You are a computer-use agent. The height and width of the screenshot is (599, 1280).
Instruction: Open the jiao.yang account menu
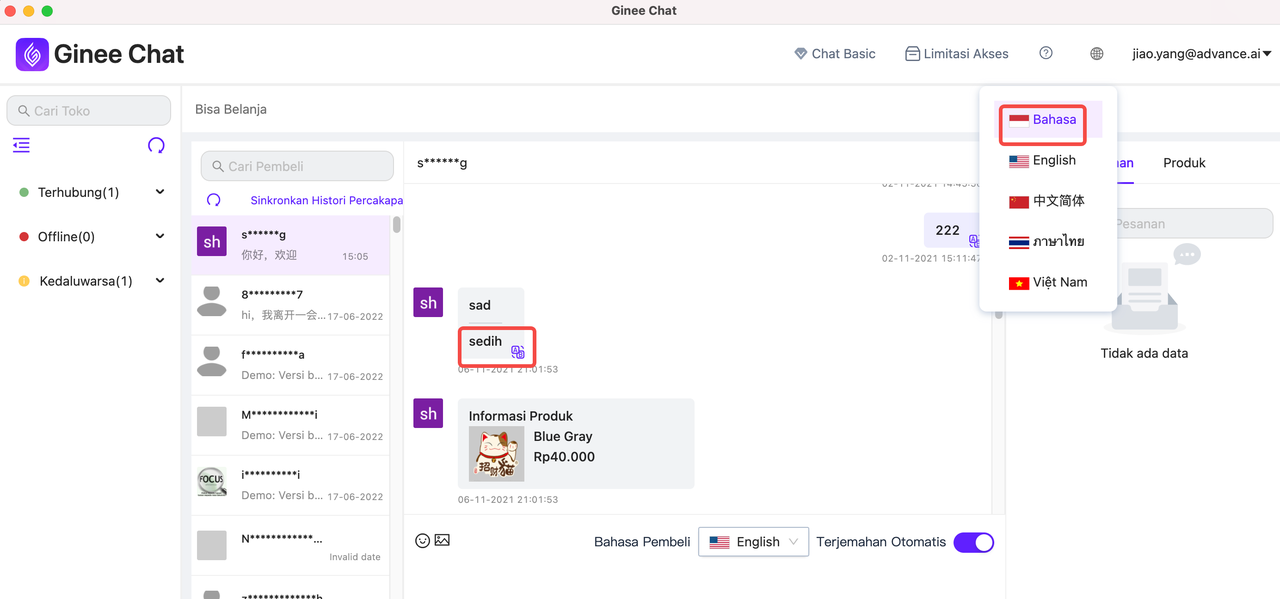coord(1200,53)
